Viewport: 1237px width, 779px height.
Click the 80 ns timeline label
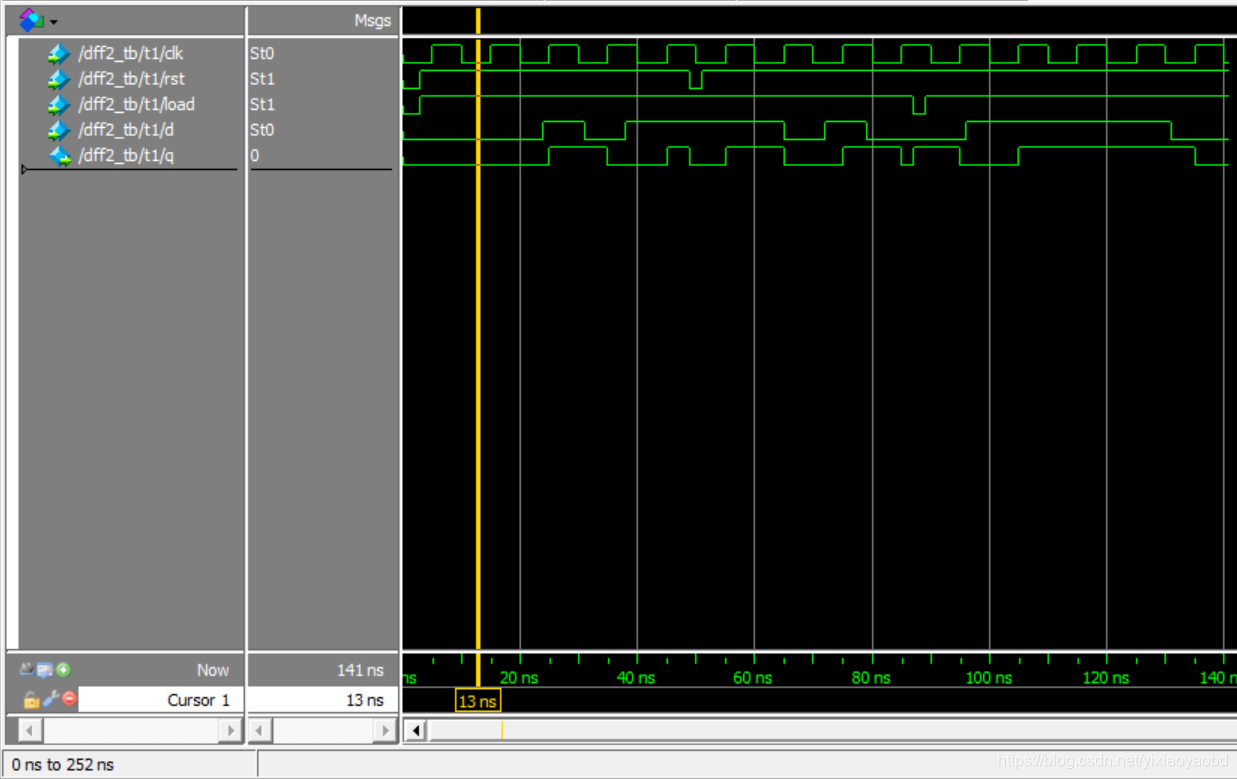point(871,678)
